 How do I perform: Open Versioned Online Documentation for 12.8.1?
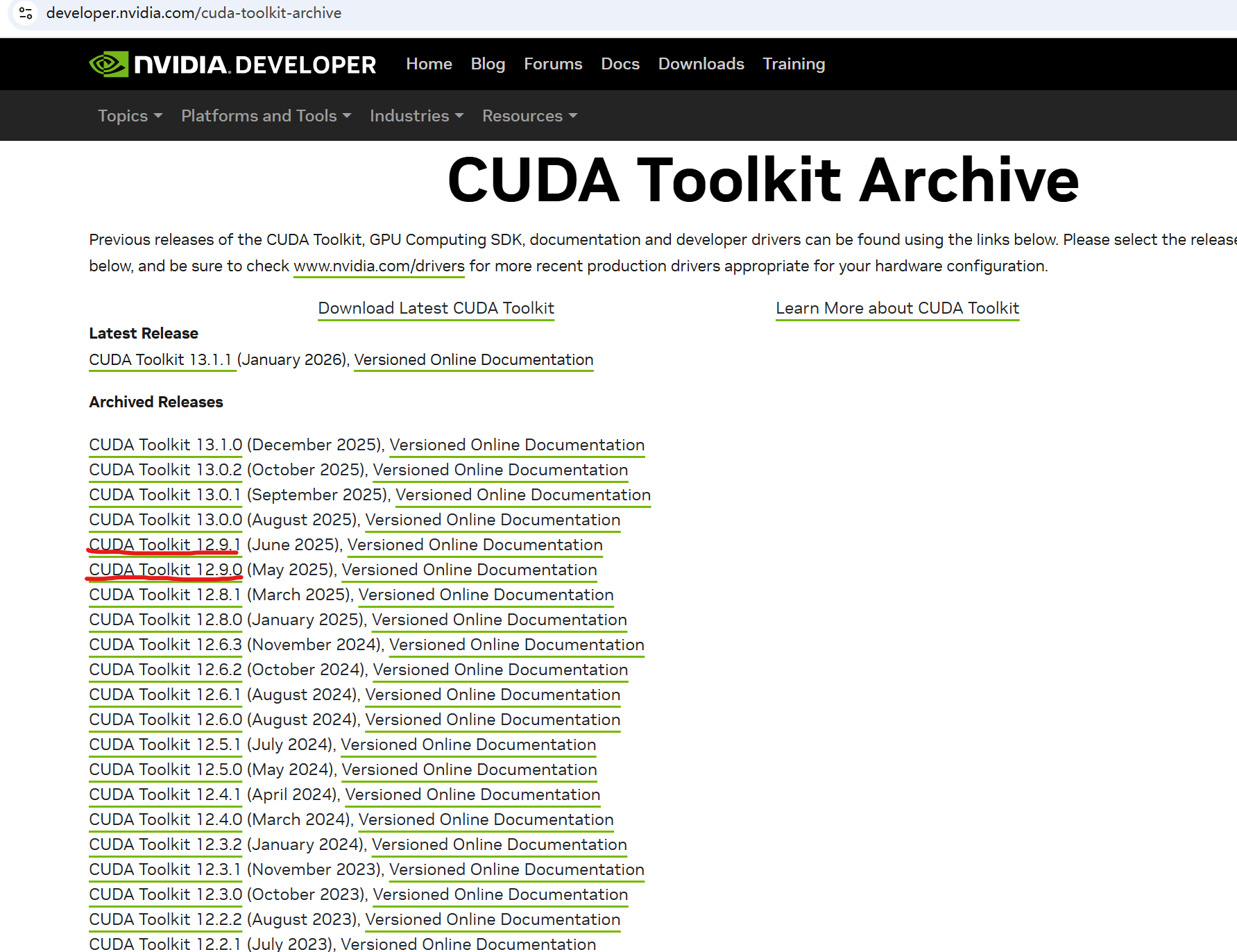486,595
